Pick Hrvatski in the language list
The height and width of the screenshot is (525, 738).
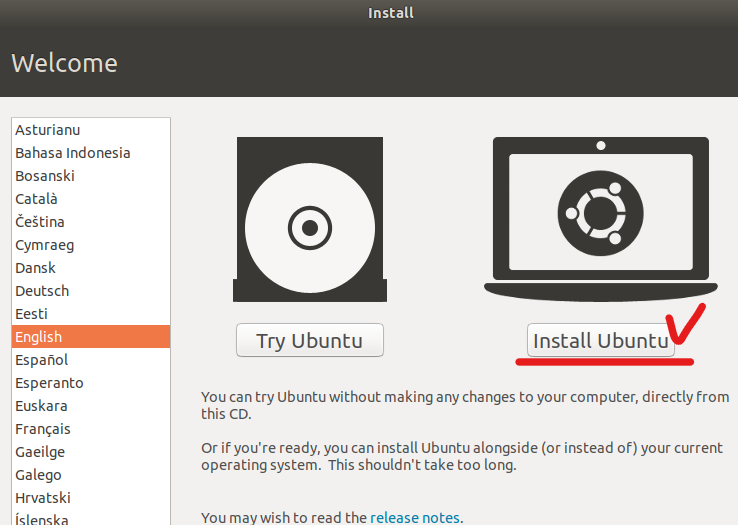point(91,498)
